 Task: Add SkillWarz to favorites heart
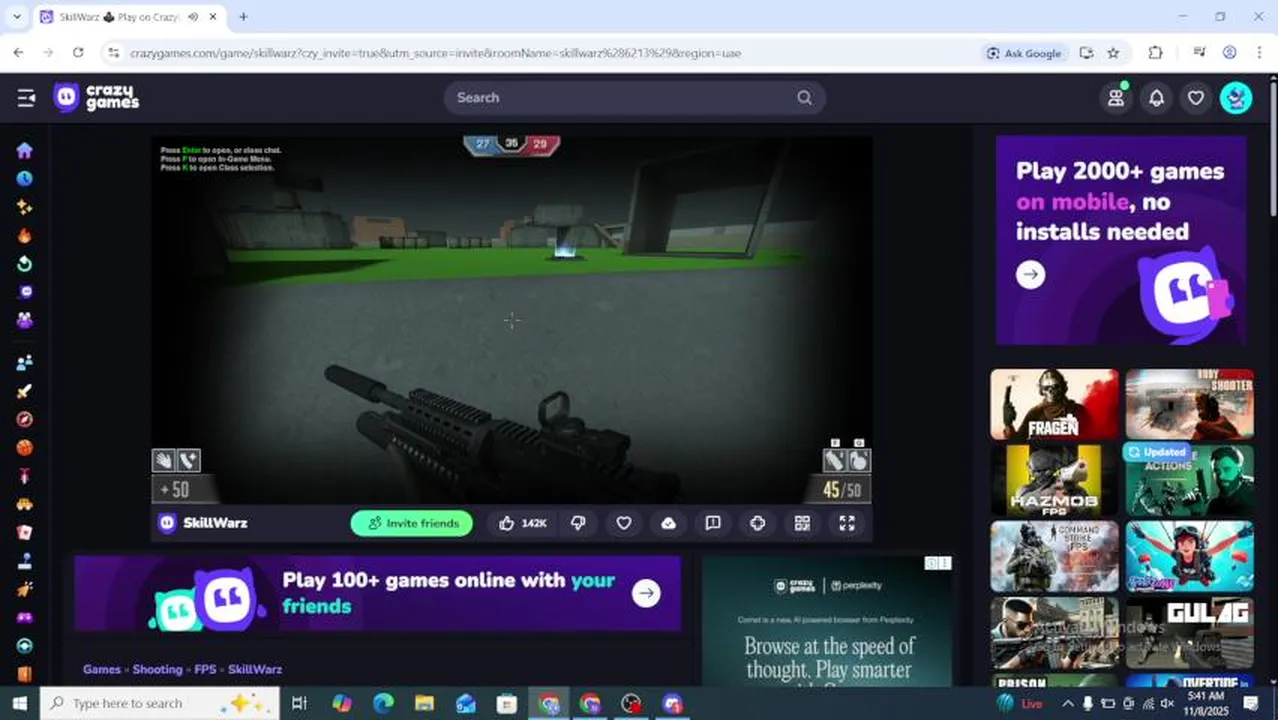coord(623,523)
